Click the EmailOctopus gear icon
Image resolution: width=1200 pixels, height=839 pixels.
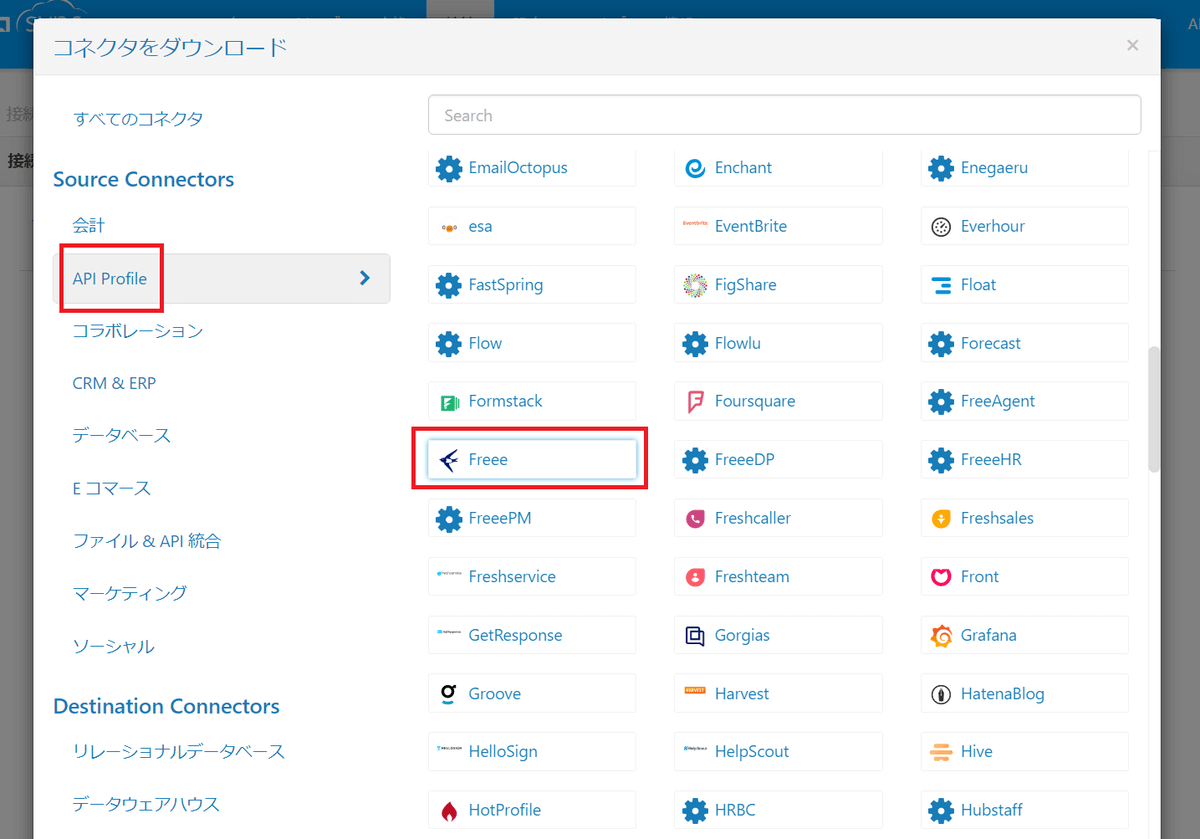click(449, 168)
